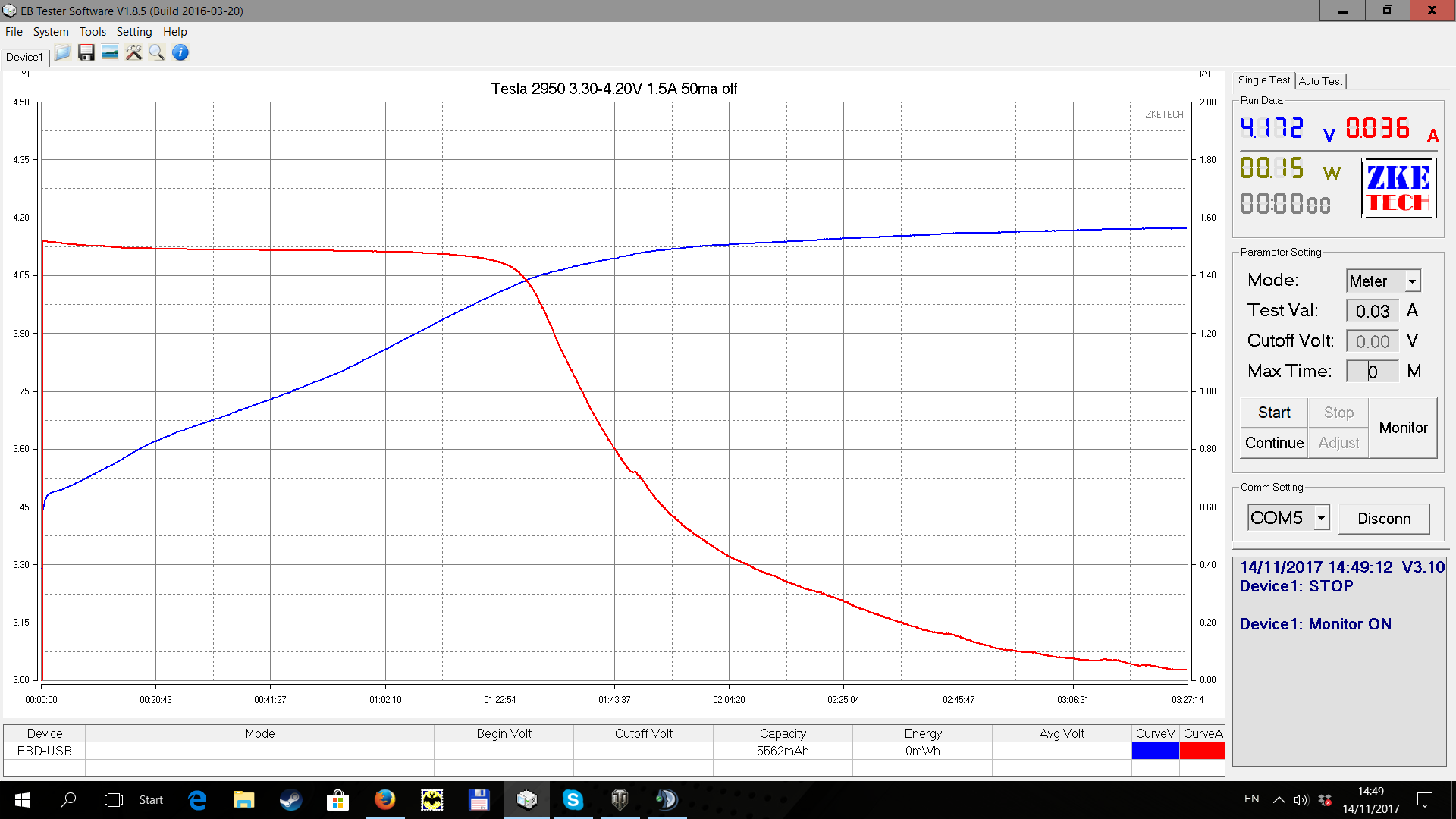This screenshot has width=1456, height=819.
Task: Click the Avg Volt column header
Action: (1062, 733)
